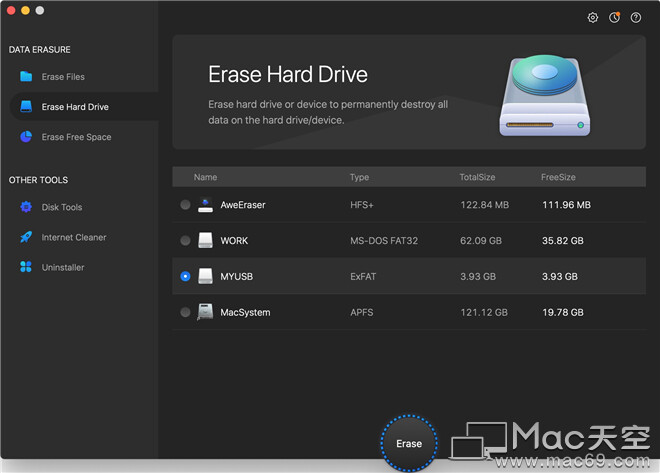This screenshot has width=660, height=473.
Task: Click the Erase Files folder icon
Action: click(26, 76)
